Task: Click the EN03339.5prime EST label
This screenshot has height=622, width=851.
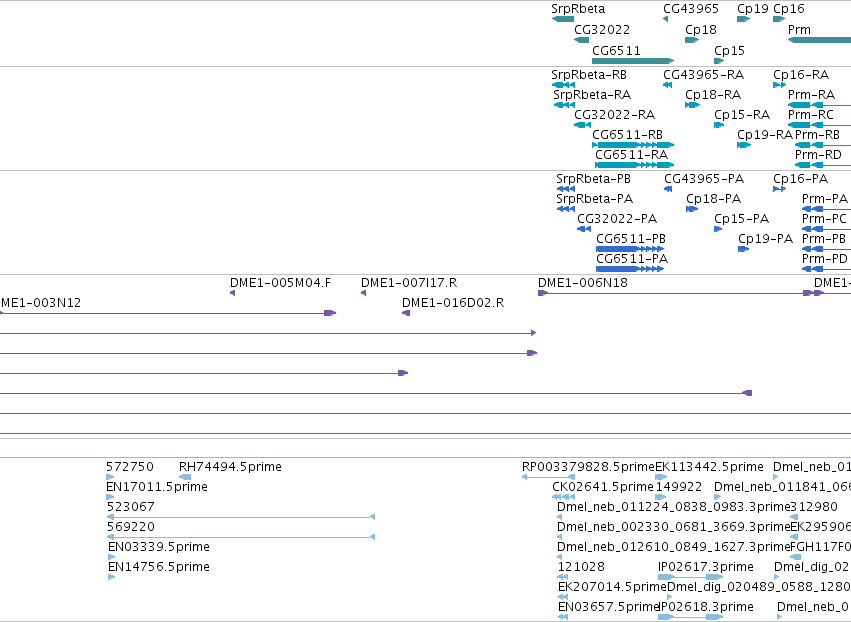Action: coord(158,547)
